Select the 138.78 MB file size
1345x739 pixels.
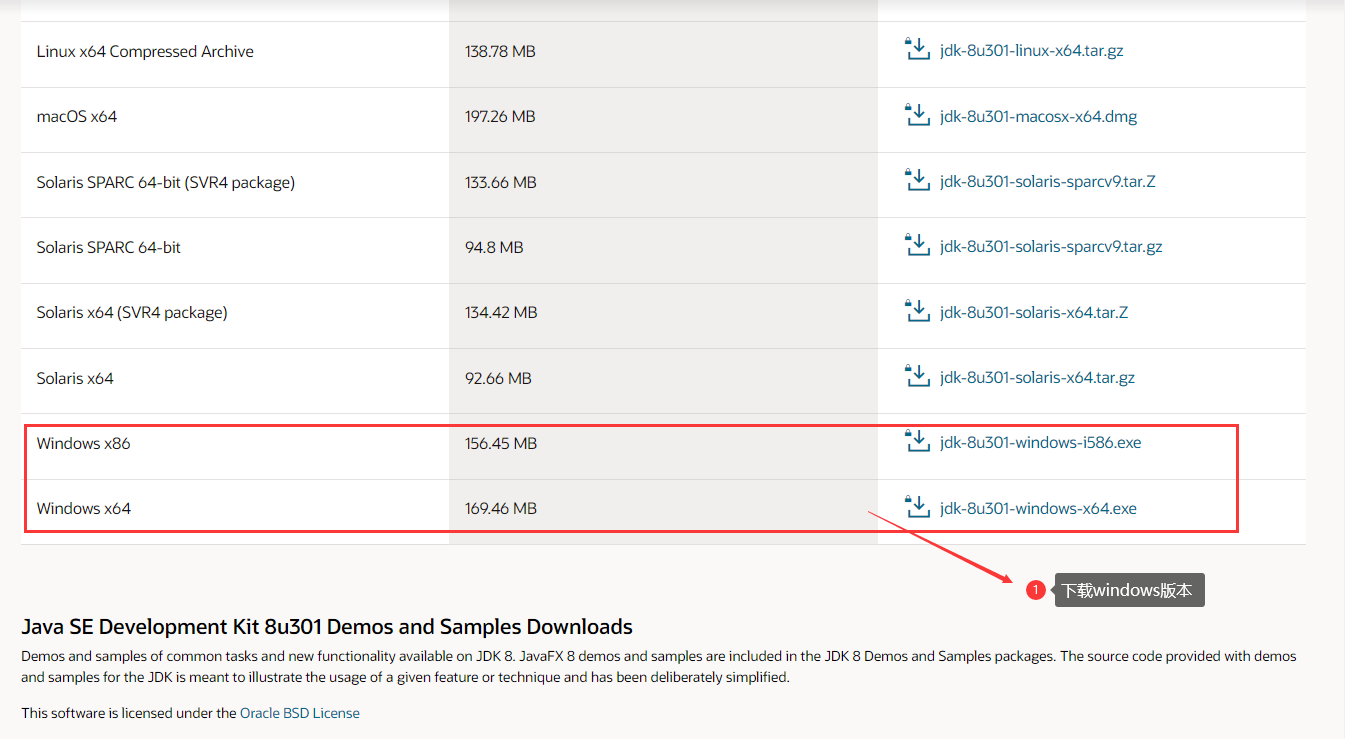click(x=500, y=52)
